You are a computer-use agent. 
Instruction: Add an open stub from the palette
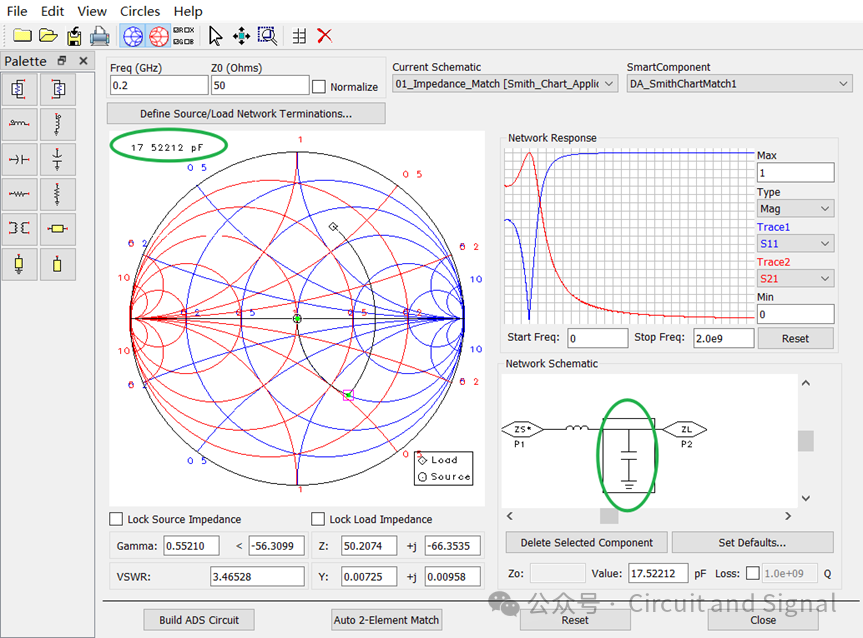click(x=57, y=264)
